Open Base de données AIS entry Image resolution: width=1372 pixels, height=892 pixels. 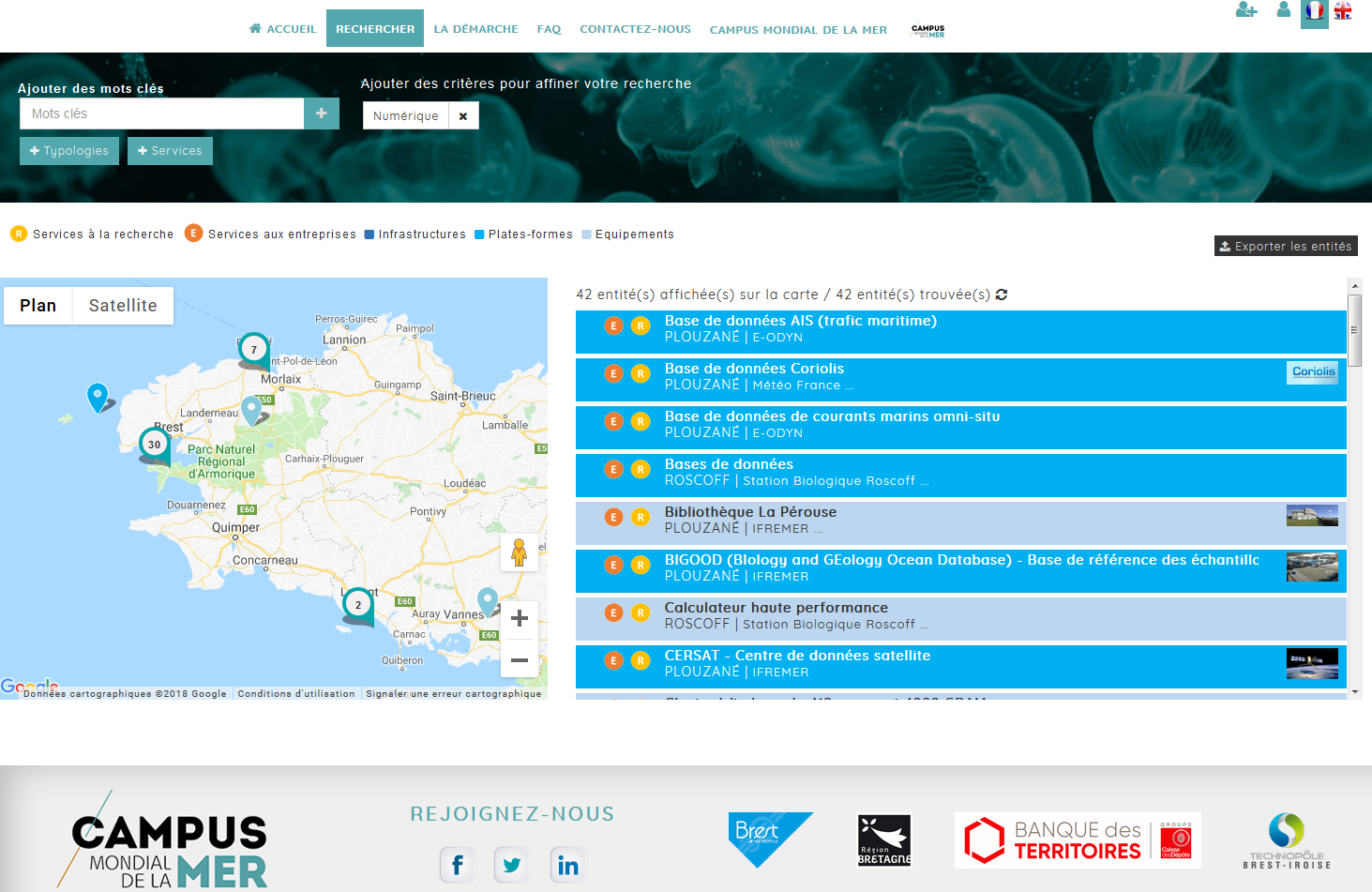pos(961,331)
